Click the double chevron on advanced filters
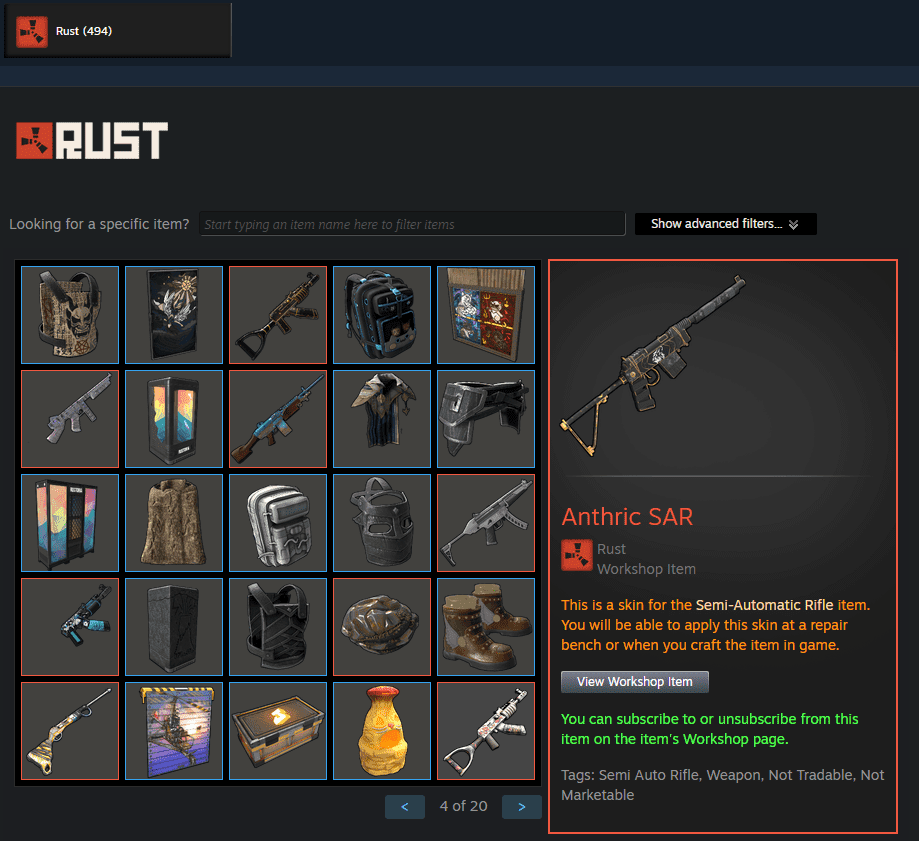This screenshot has width=919, height=841. point(794,224)
